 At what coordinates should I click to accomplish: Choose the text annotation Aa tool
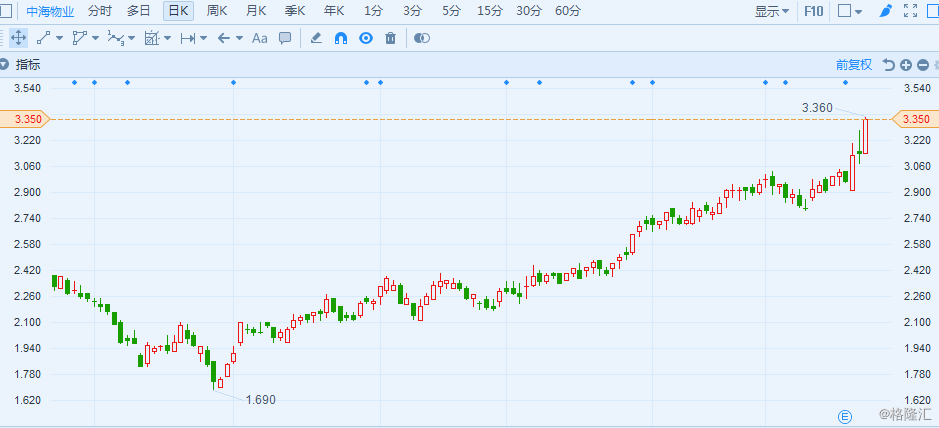(259, 38)
